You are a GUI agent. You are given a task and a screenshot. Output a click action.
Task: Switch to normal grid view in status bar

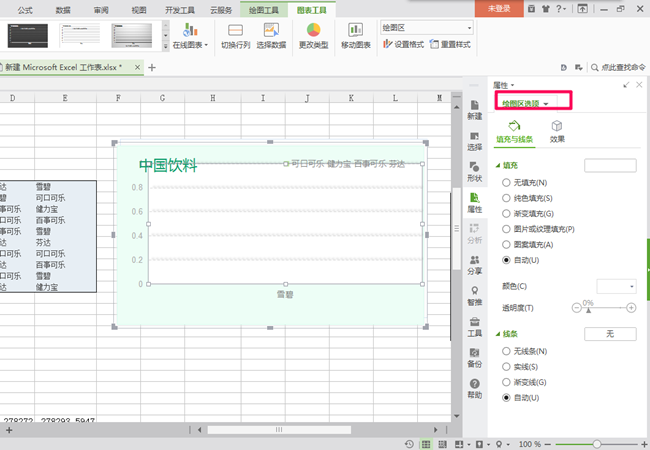click(x=426, y=444)
